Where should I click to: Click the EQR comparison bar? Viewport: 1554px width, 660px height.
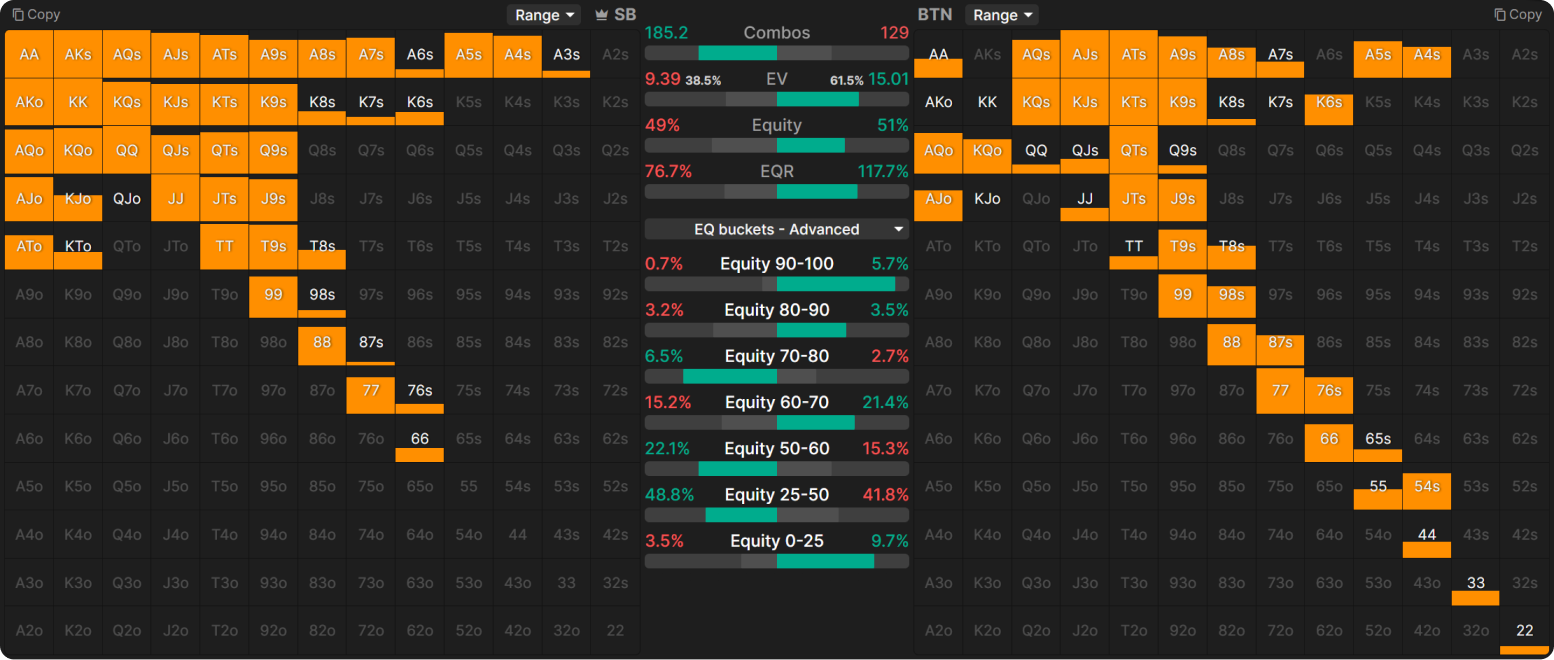[777, 191]
